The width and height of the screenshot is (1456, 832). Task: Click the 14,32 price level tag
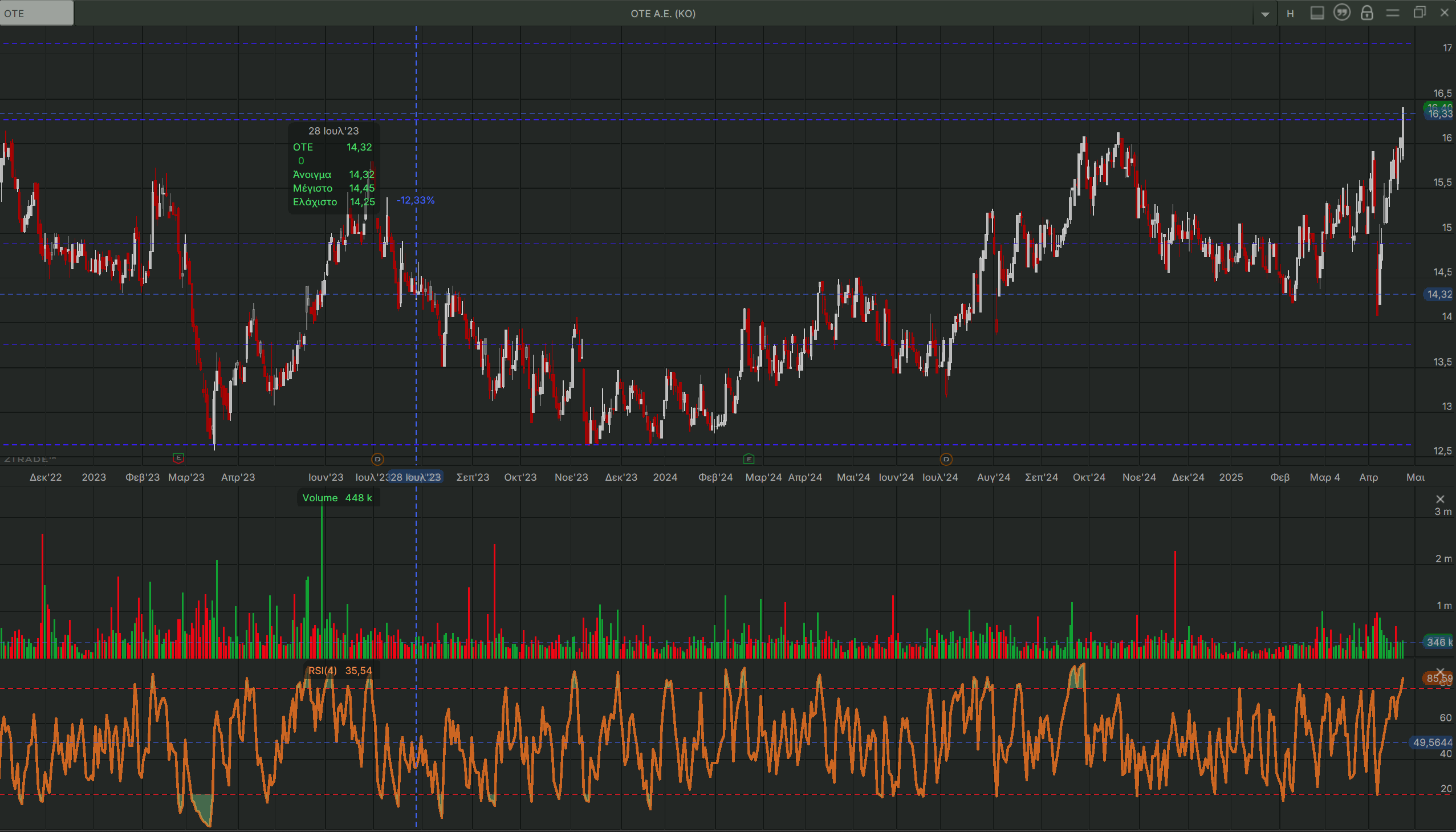1438,294
